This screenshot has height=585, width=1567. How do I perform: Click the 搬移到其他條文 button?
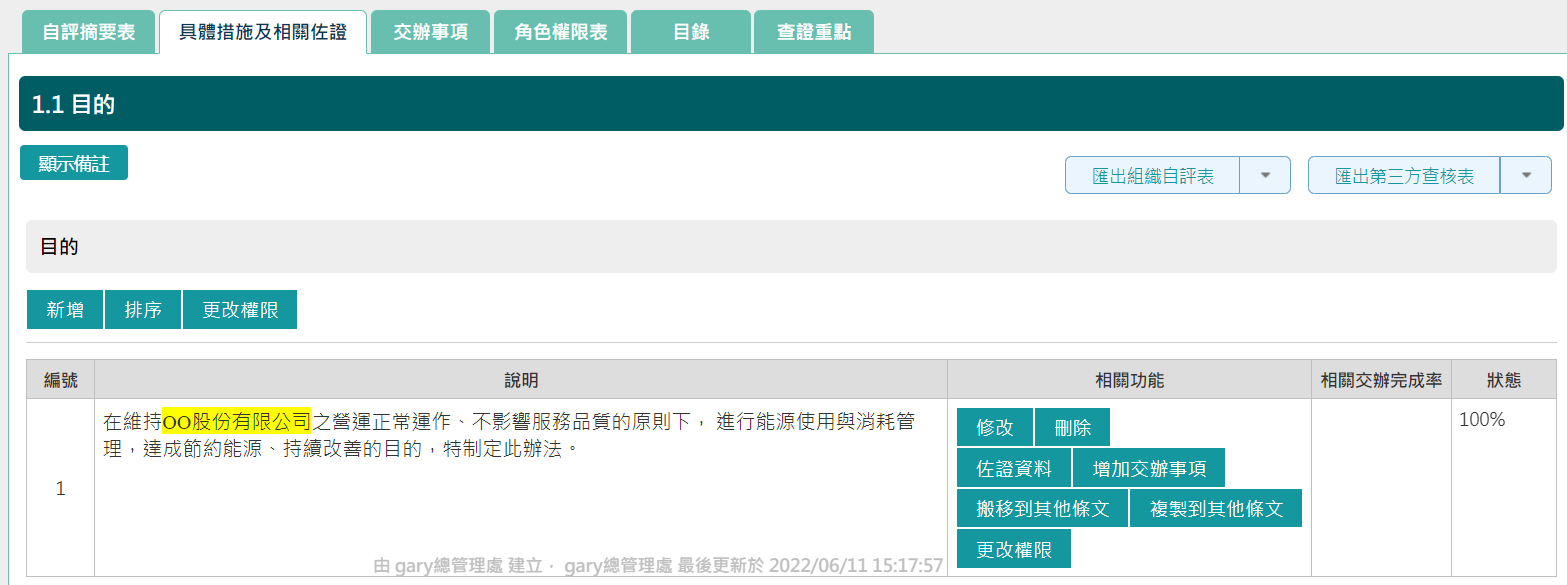(x=1042, y=509)
